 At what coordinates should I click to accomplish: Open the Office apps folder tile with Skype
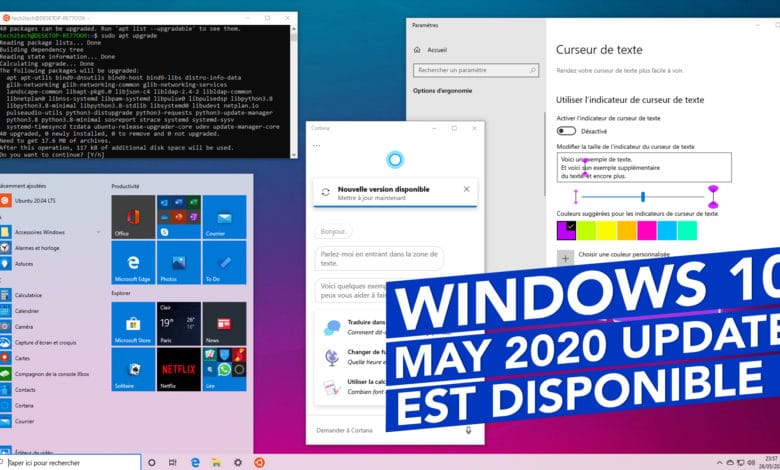pos(179,217)
